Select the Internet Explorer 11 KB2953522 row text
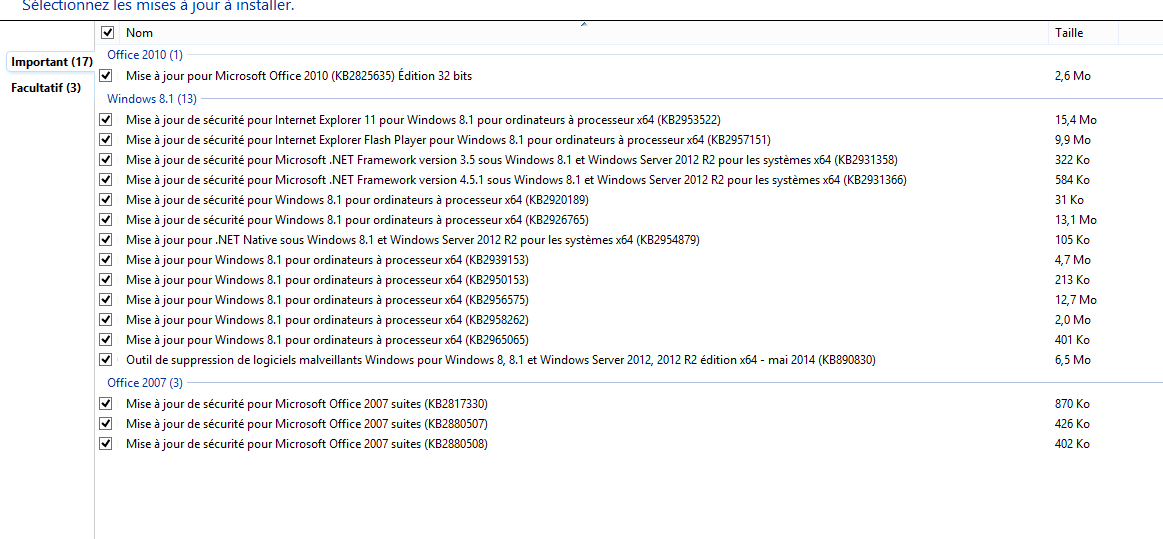1163x539 pixels. pyautogui.click(x=423, y=119)
